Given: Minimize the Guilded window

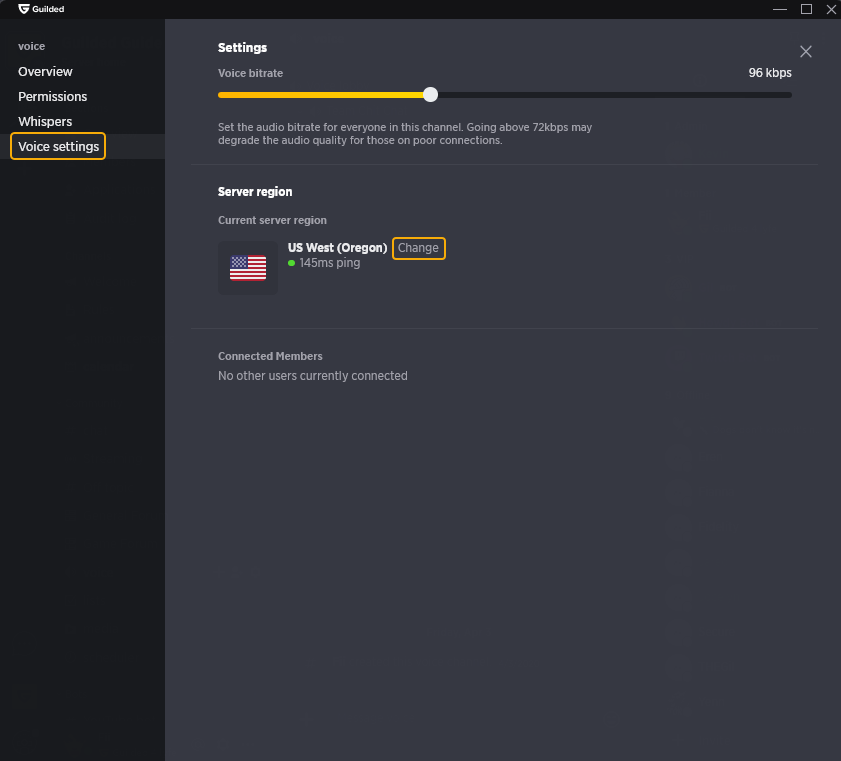Looking at the screenshot, I should tap(780, 9).
